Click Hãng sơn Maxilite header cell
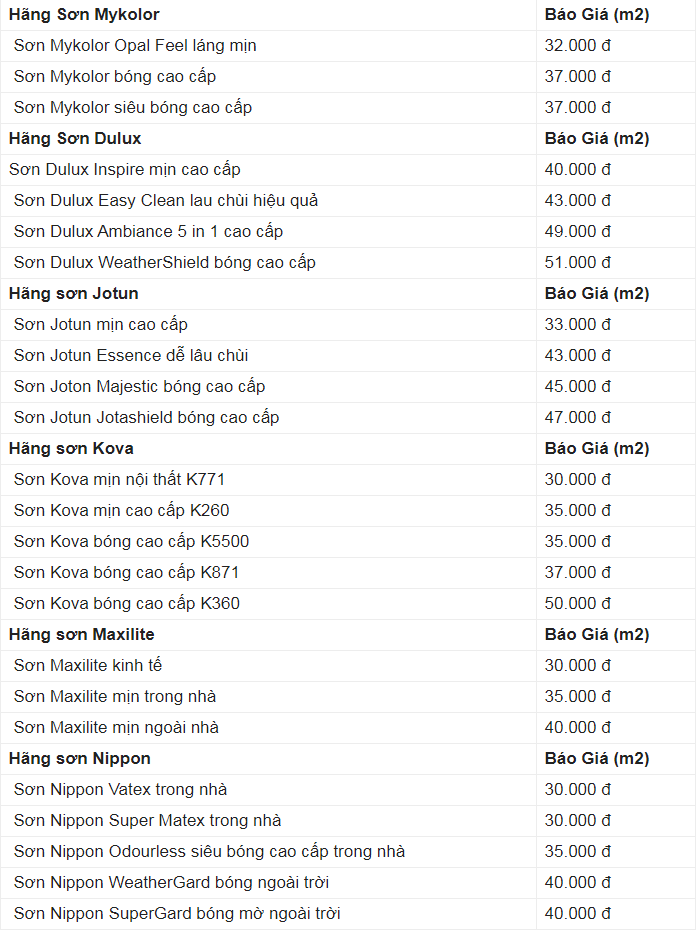The image size is (697, 932). pyautogui.click(x=269, y=634)
